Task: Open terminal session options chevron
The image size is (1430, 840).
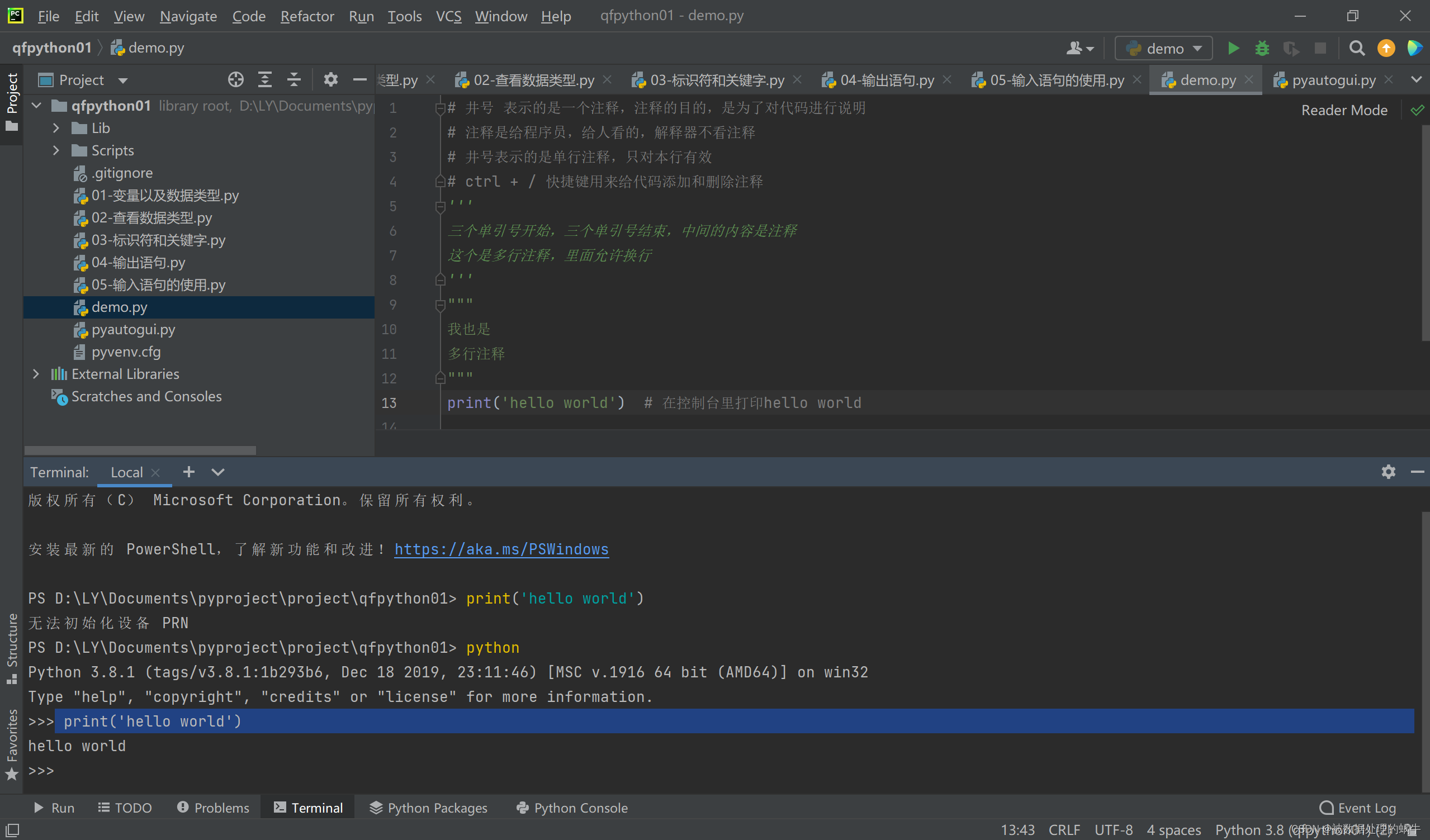Action: (218, 472)
